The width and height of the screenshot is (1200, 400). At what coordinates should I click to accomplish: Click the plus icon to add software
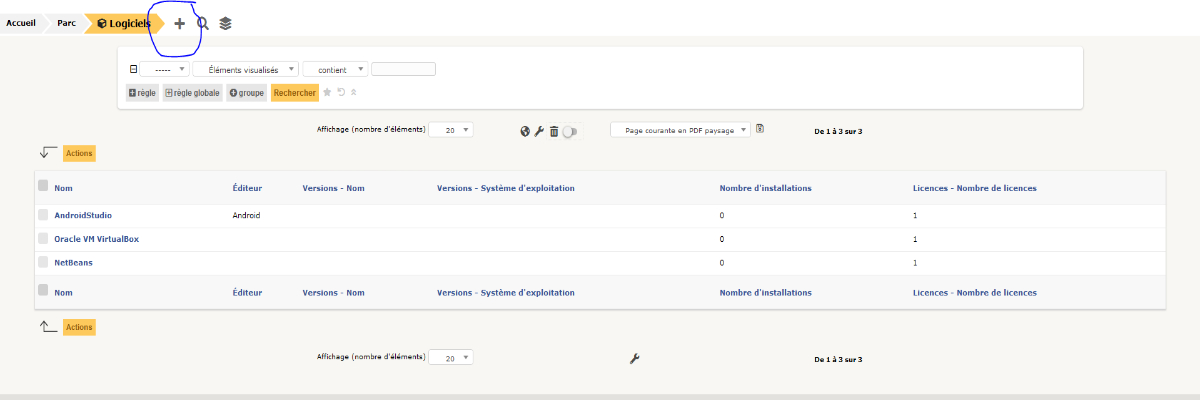pyautogui.click(x=180, y=24)
